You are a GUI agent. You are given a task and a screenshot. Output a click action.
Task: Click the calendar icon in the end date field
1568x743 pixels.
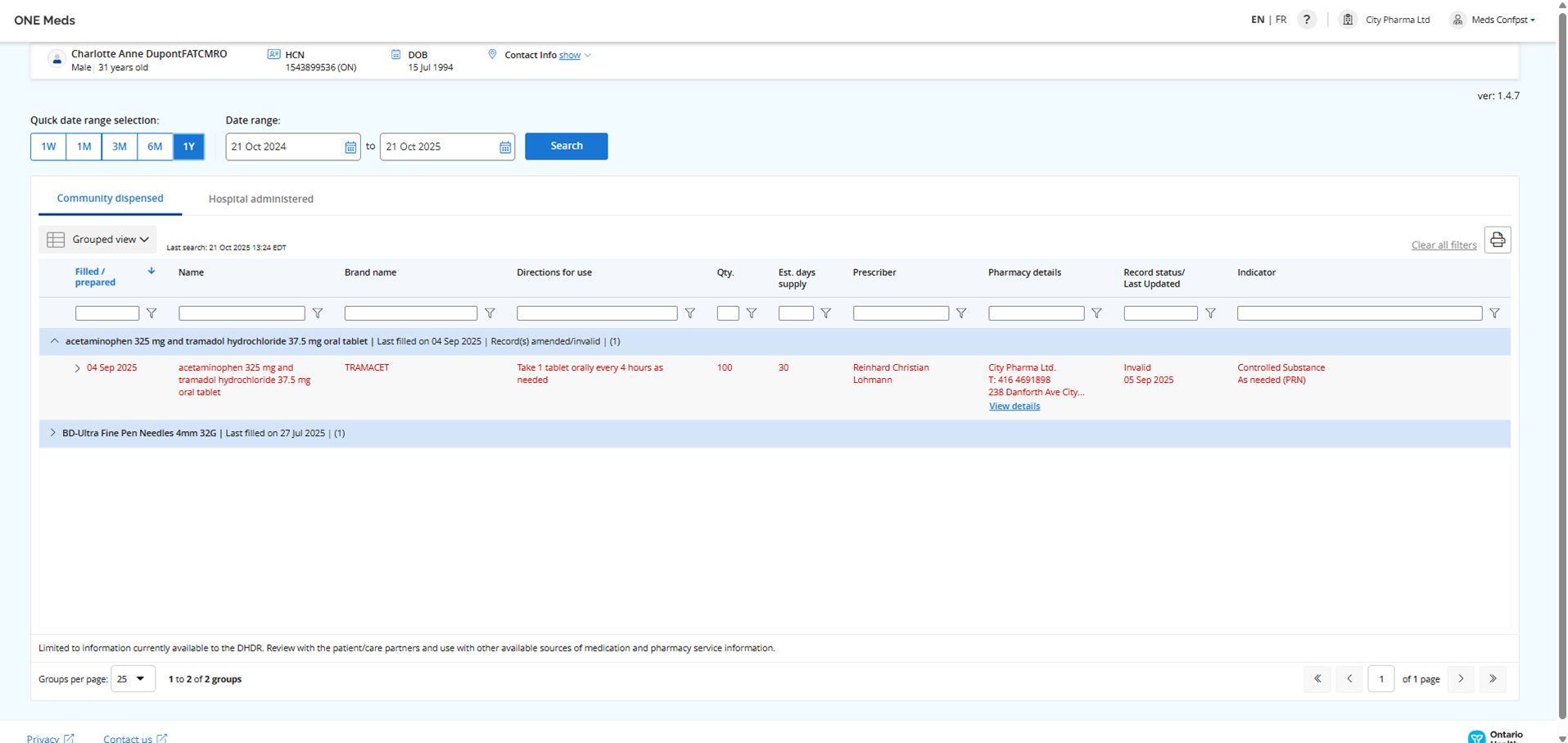point(504,146)
